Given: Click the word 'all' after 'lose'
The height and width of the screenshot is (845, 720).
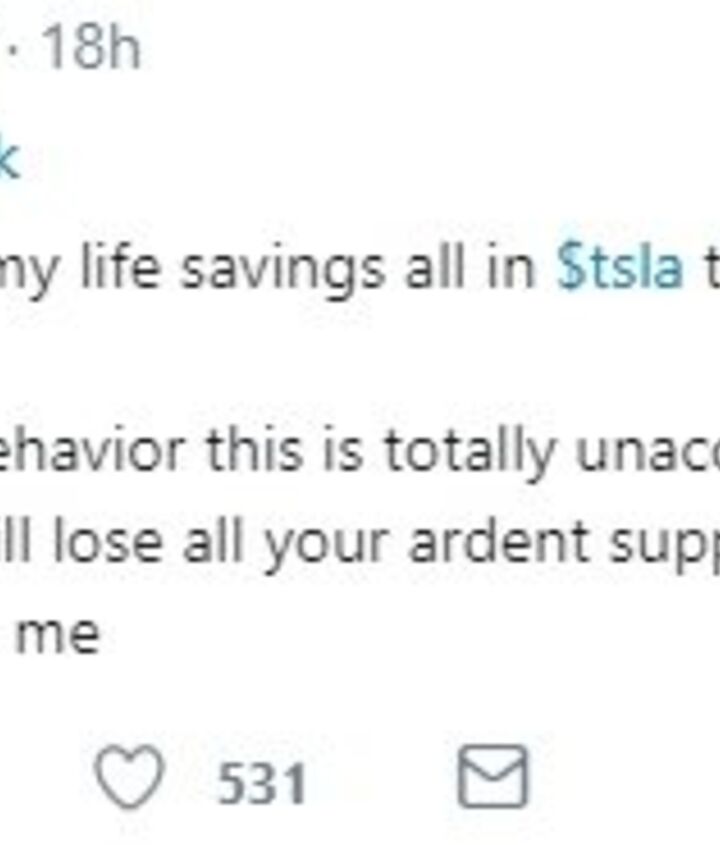Looking at the screenshot, I should coord(207,541).
